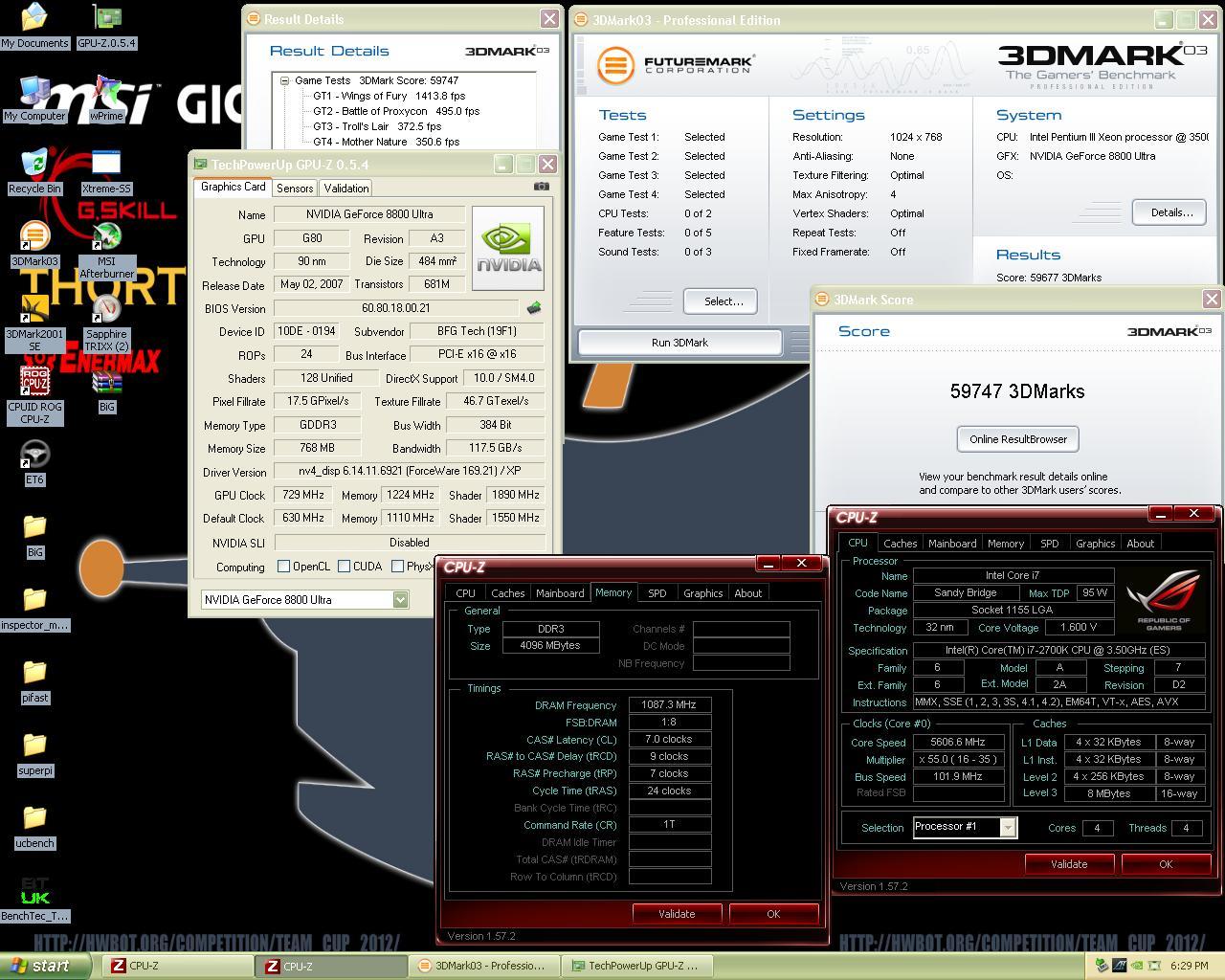The height and width of the screenshot is (980, 1225).
Task: Open GPU-Z.0.5.4 desktop shortcut
Action: click(x=106, y=25)
